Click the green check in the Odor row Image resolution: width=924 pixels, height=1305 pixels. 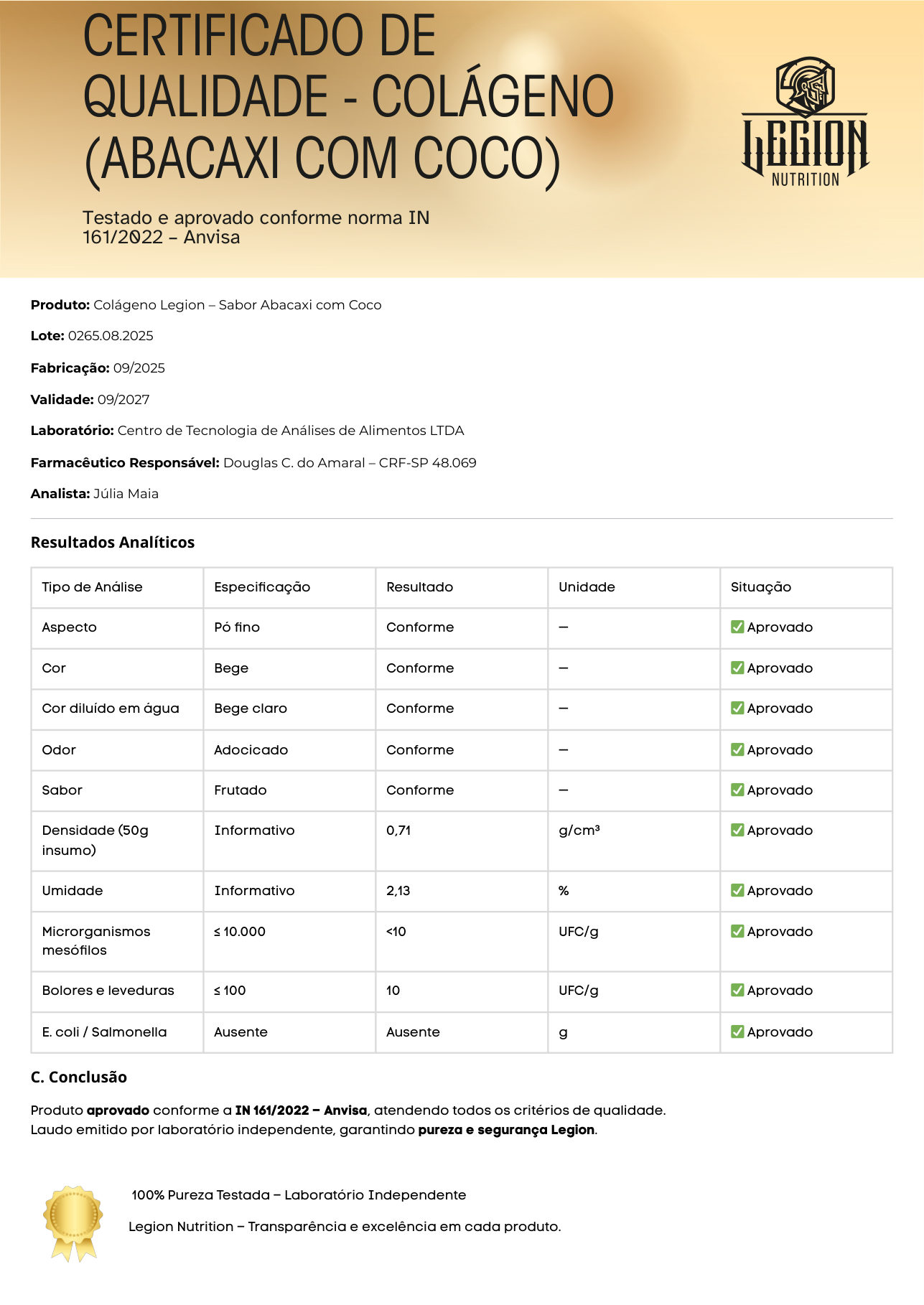click(737, 749)
